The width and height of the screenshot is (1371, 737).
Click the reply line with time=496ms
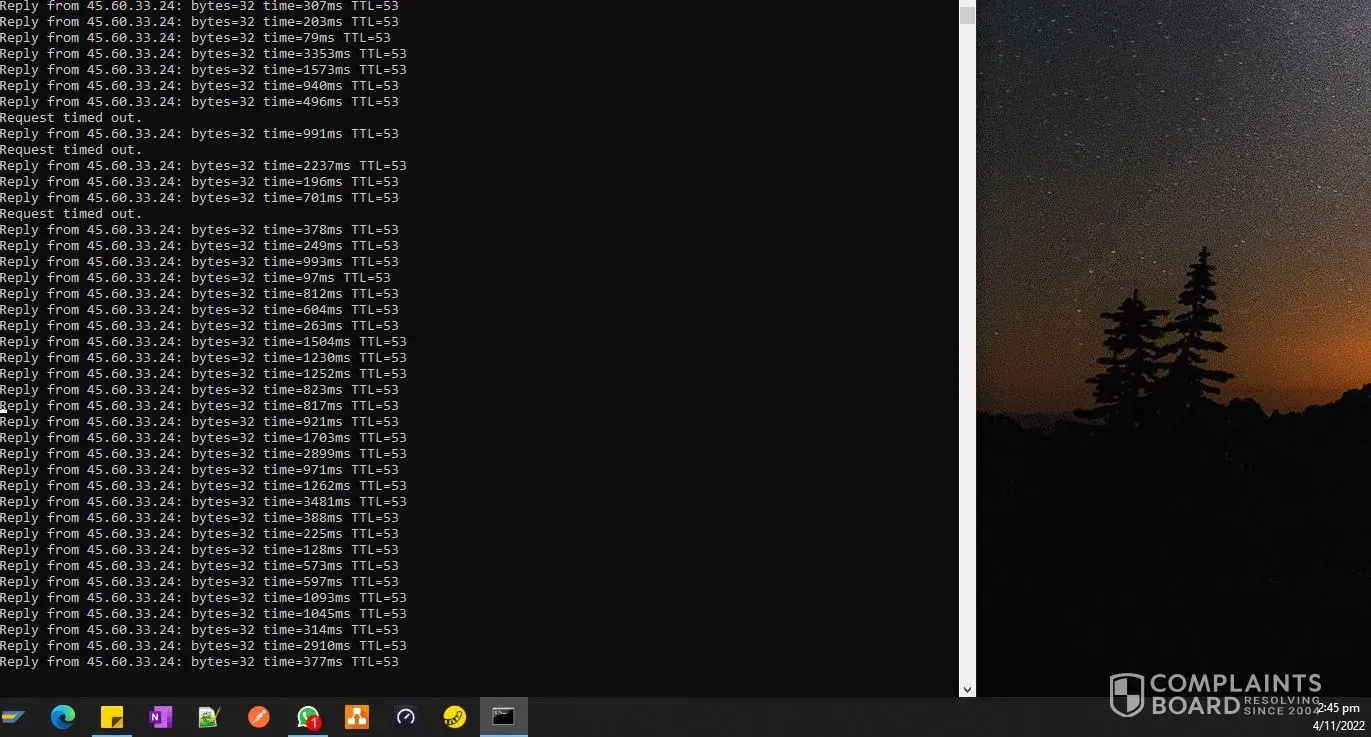tap(199, 102)
